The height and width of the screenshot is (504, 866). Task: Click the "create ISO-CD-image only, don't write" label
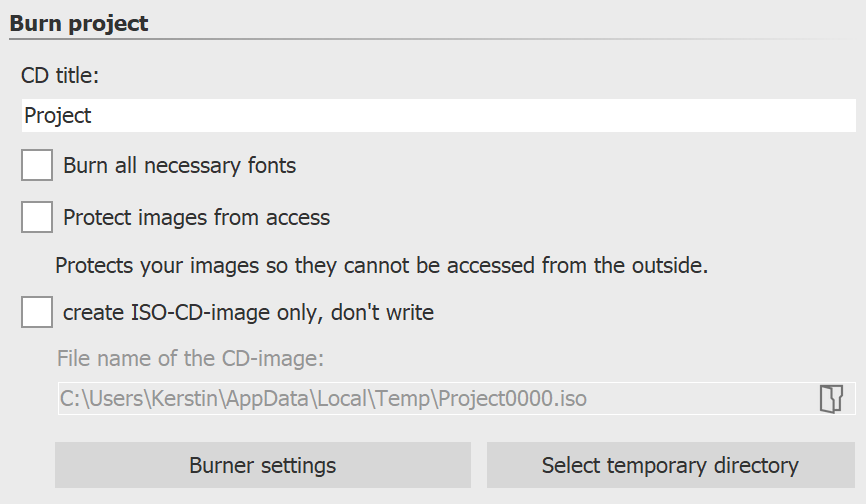(248, 312)
